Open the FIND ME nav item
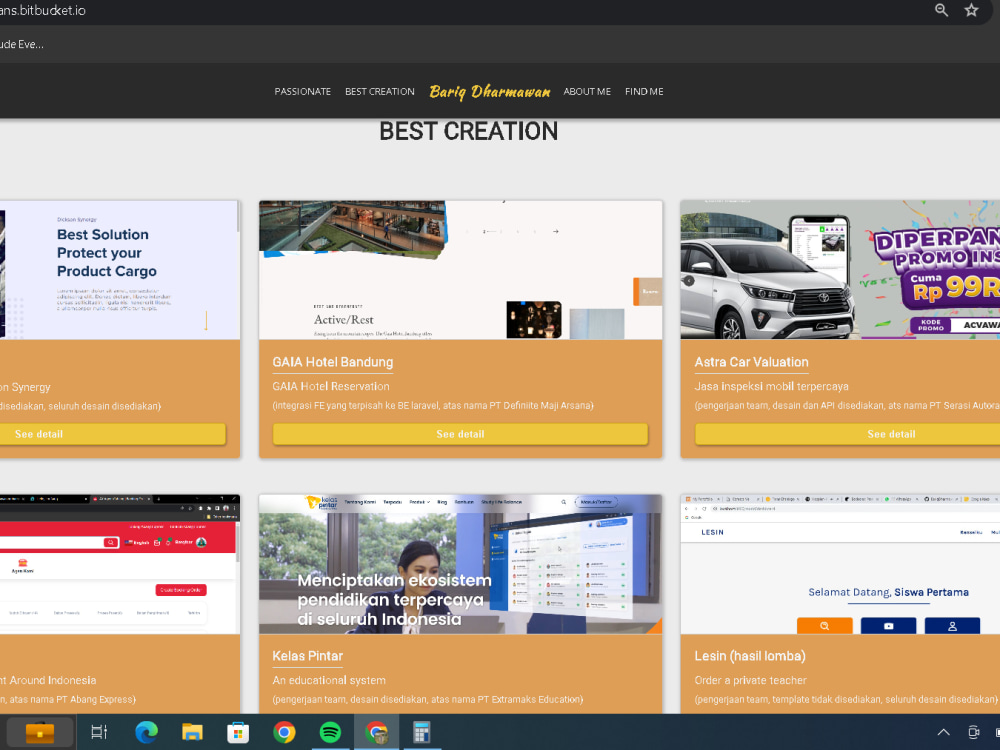 coord(644,91)
